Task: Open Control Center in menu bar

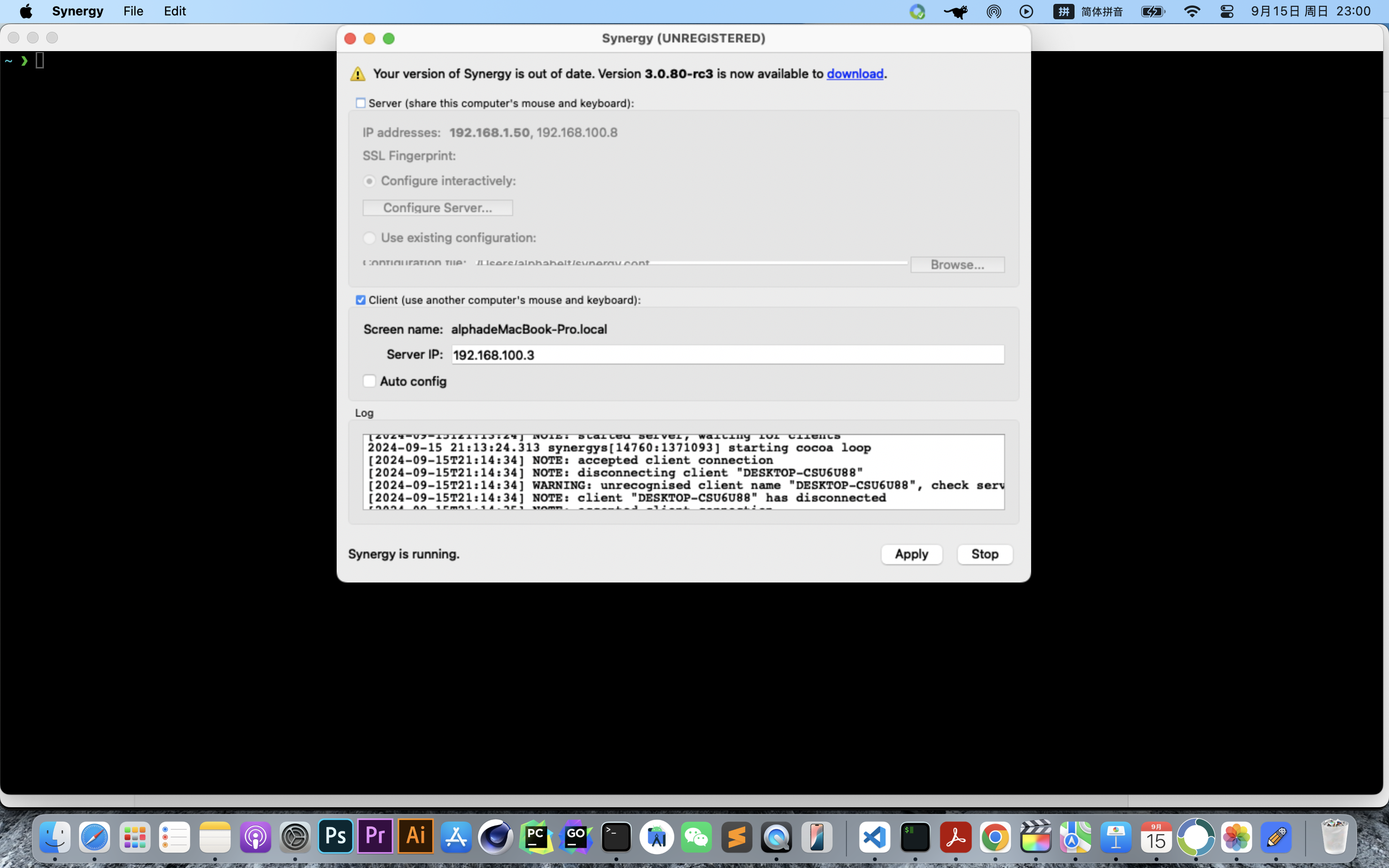Action: (1226, 12)
